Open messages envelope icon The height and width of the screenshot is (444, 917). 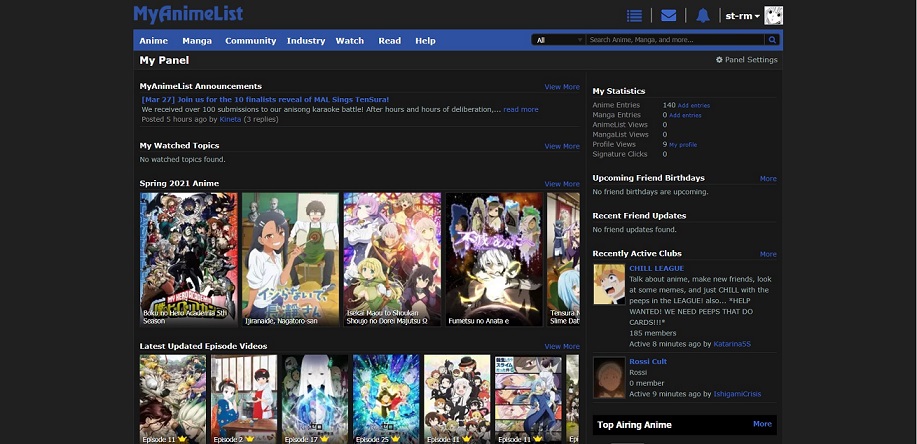[x=668, y=16]
